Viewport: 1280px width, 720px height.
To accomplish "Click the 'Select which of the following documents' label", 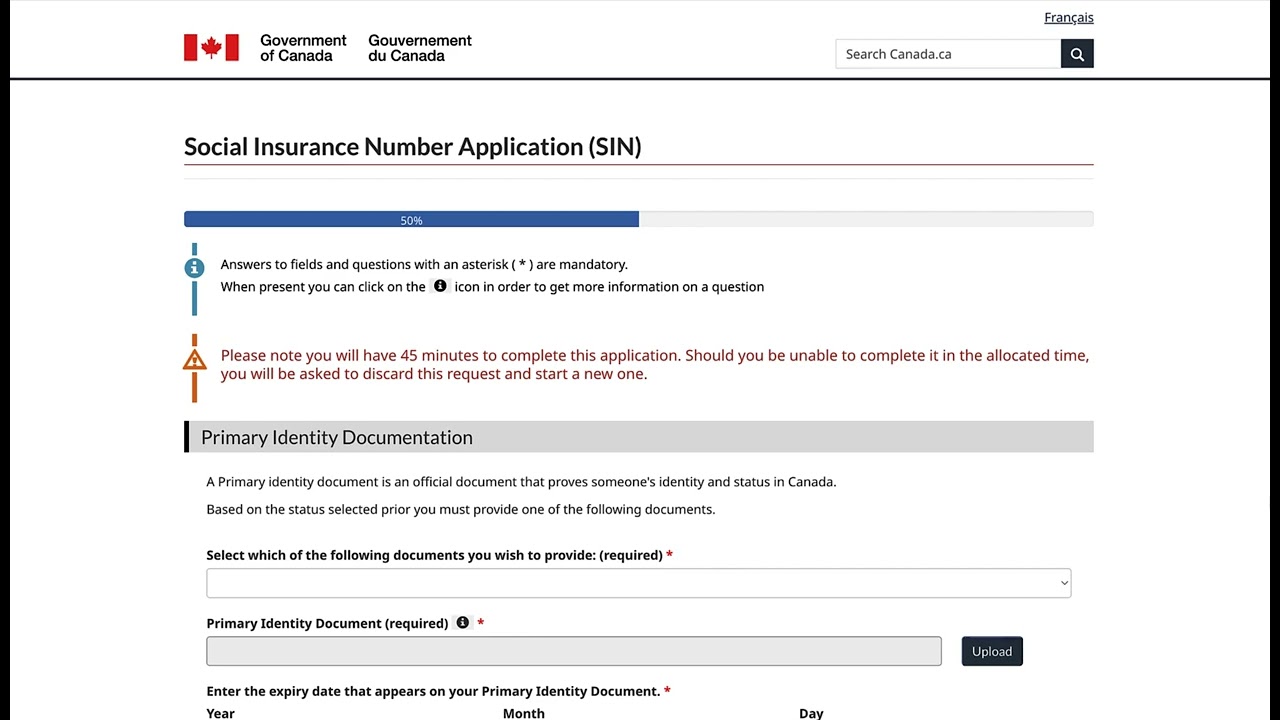I will point(439,555).
